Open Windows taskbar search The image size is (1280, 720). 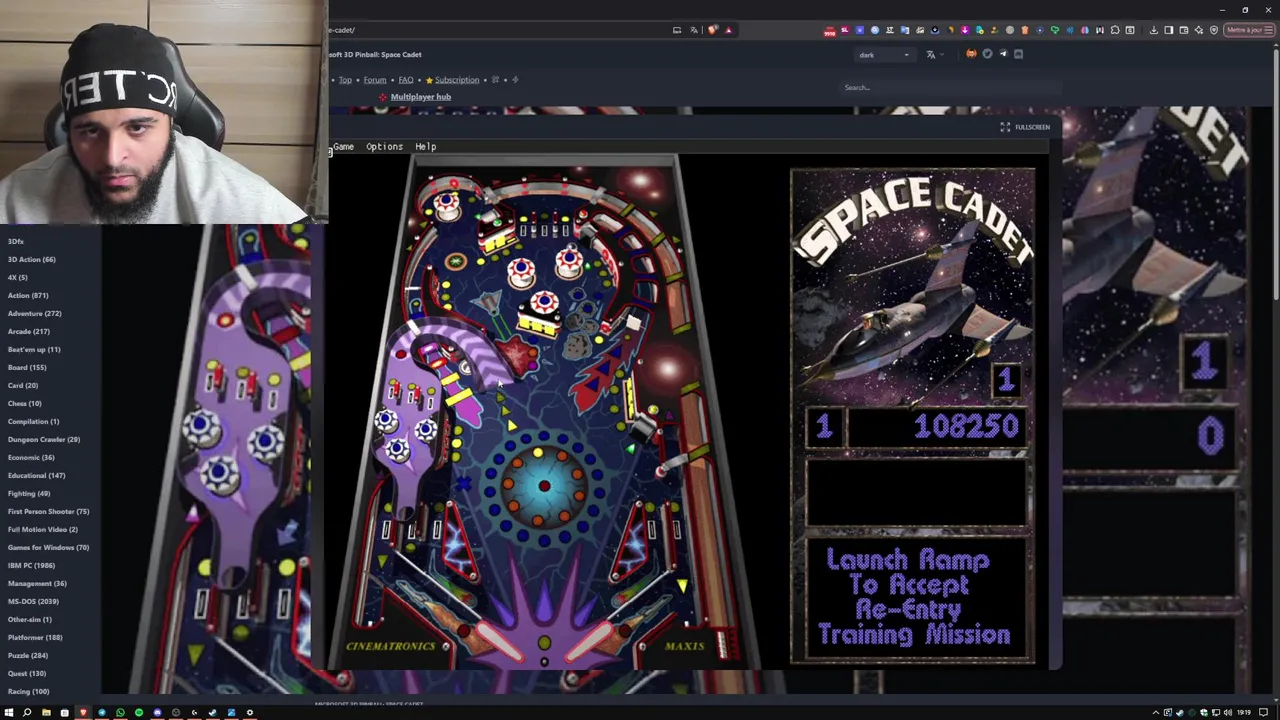click(27, 713)
